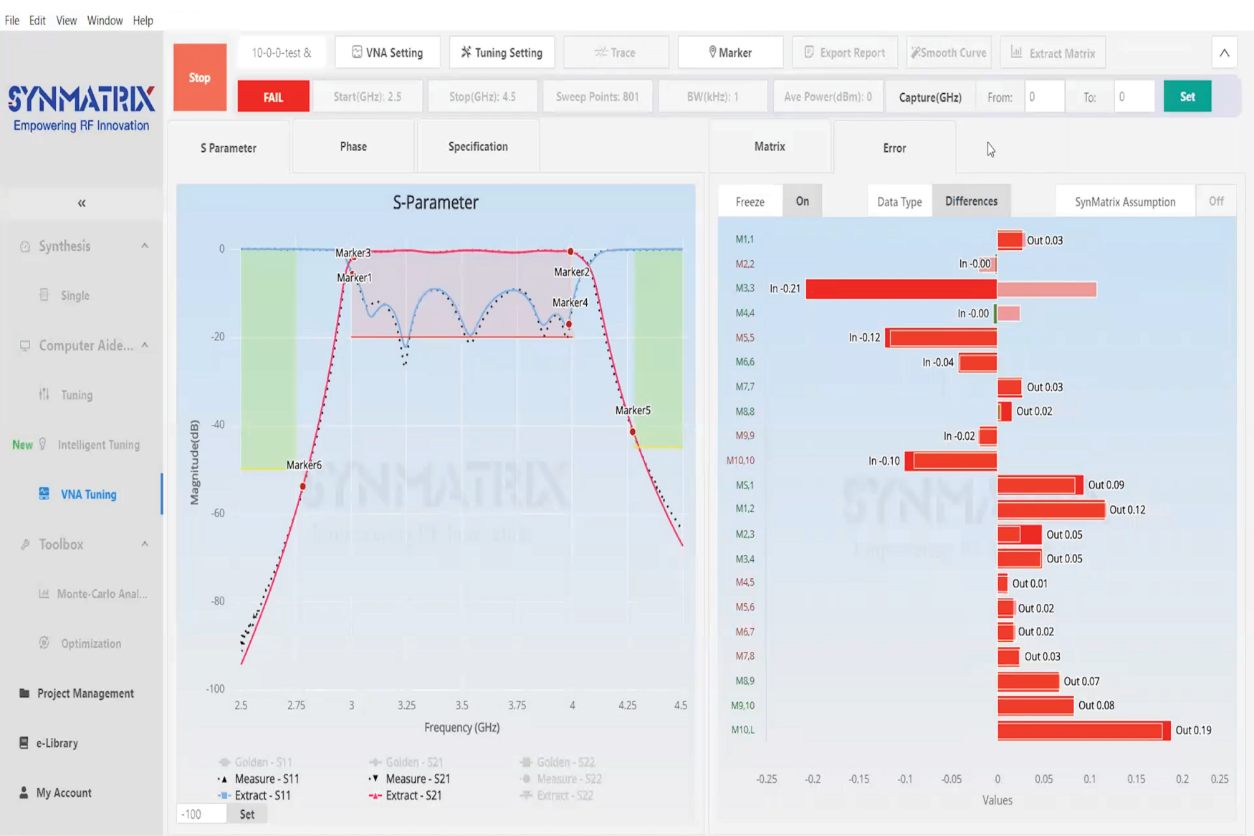Click the Monte-Carlo Analysis chart icon
This screenshot has width=1254, height=836.
[x=44, y=593]
